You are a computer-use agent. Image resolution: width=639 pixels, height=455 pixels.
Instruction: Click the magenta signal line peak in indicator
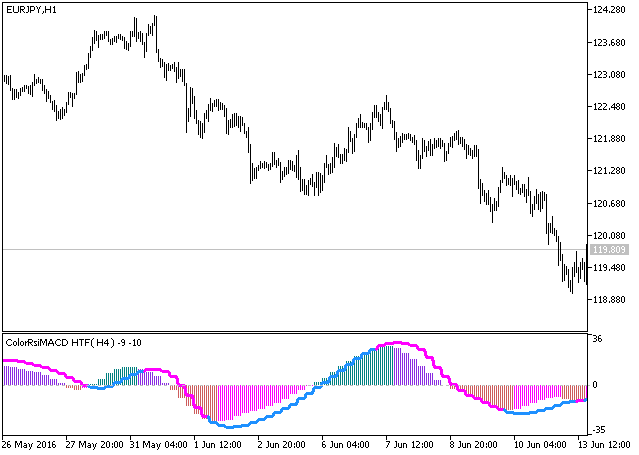(x=398, y=343)
